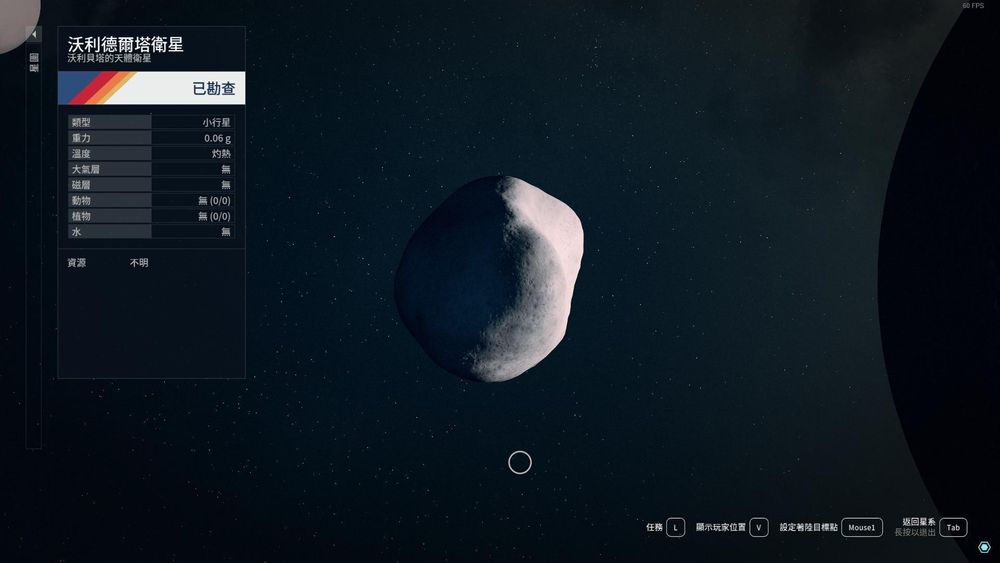Screen dimensions: 1000x563
Task: Click the moon in top-left corner
Action: pyautogui.click(x=15, y=20)
